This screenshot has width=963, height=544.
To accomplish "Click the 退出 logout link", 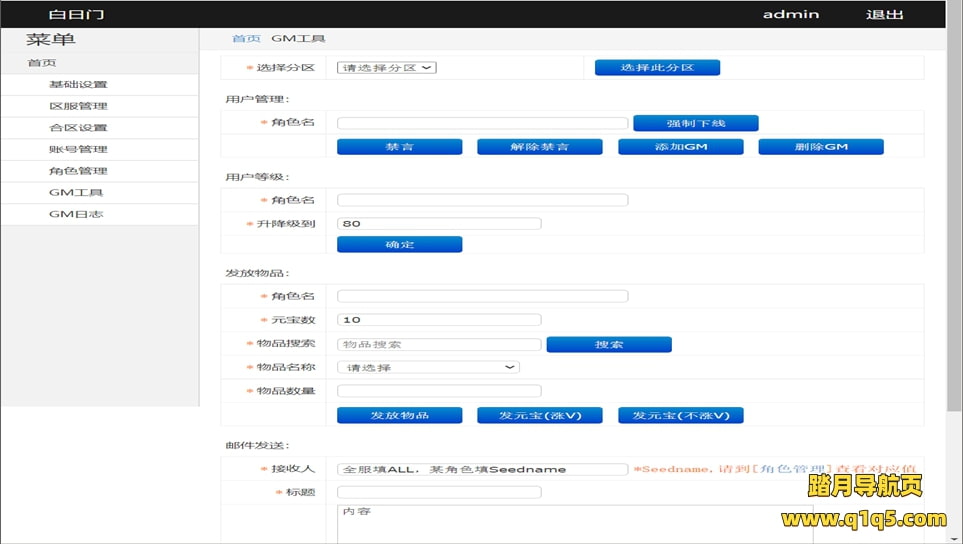I will (x=884, y=14).
